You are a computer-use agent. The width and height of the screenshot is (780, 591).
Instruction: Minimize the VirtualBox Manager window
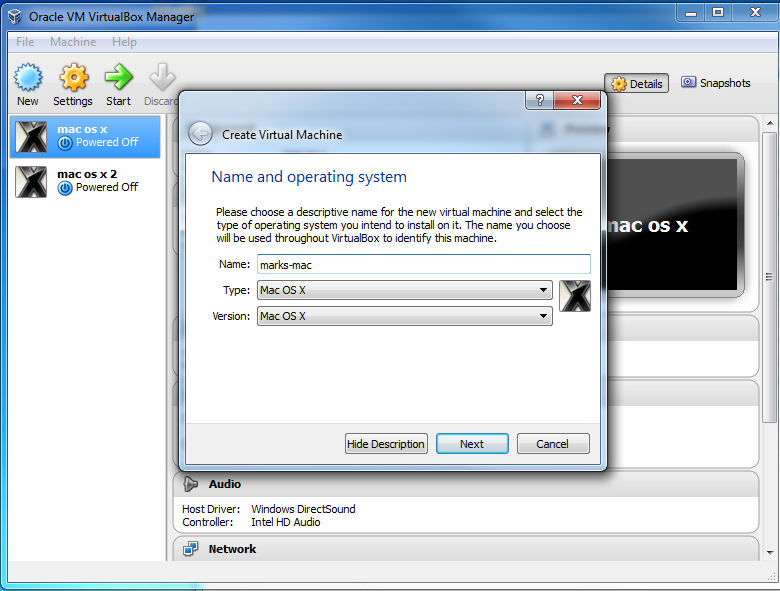[x=691, y=13]
